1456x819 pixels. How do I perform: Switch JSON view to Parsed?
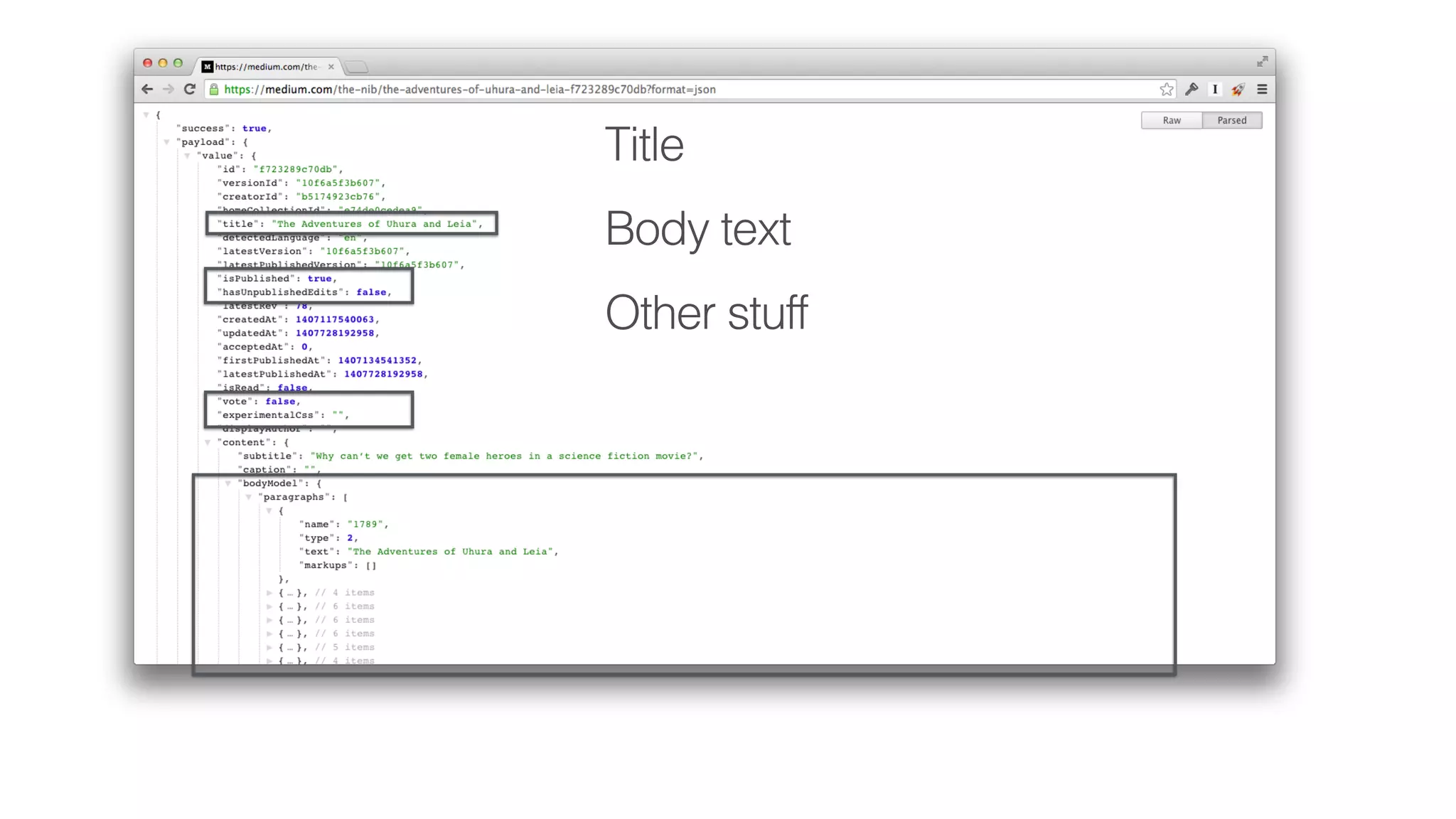[1231, 120]
